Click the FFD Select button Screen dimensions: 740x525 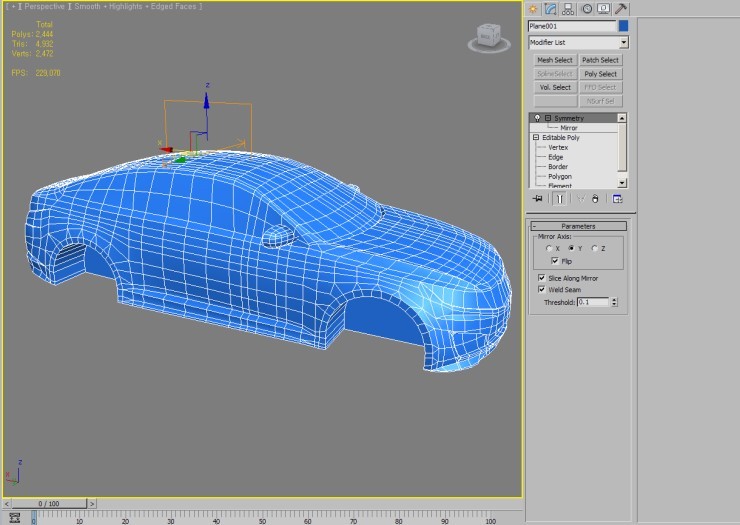(600, 88)
